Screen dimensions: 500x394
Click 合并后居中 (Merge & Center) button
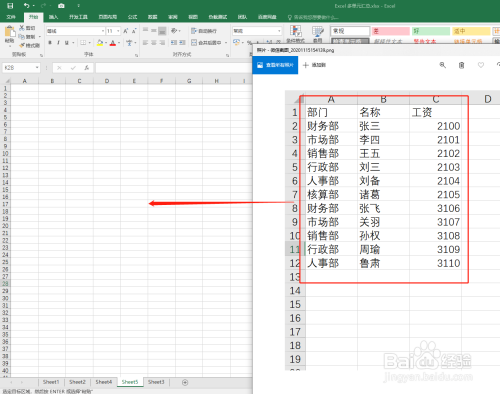(x=206, y=43)
